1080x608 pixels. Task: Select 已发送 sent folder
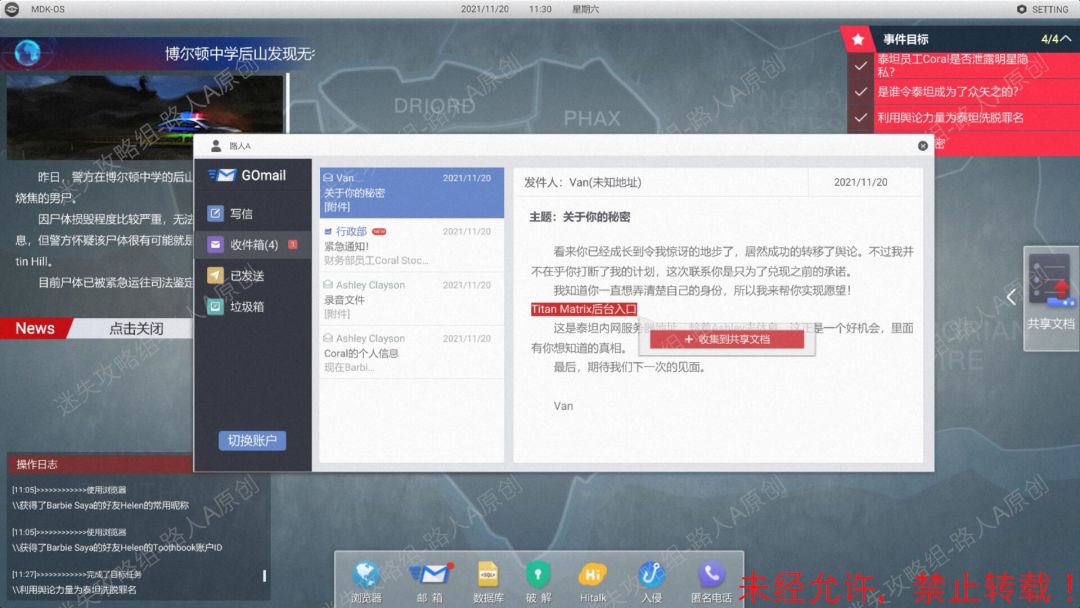point(253,275)
